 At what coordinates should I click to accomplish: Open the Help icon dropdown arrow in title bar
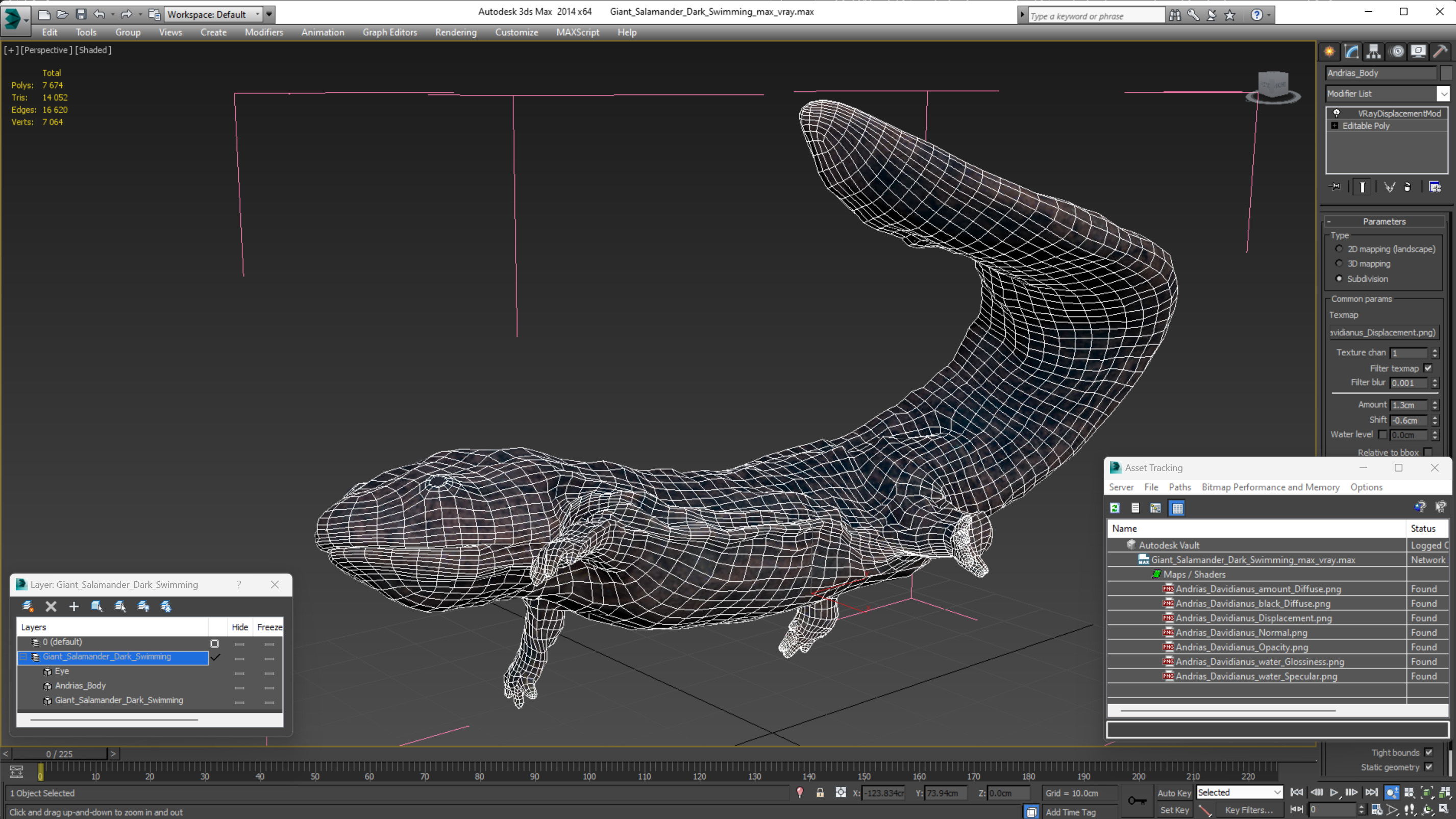coord(1268,15)
